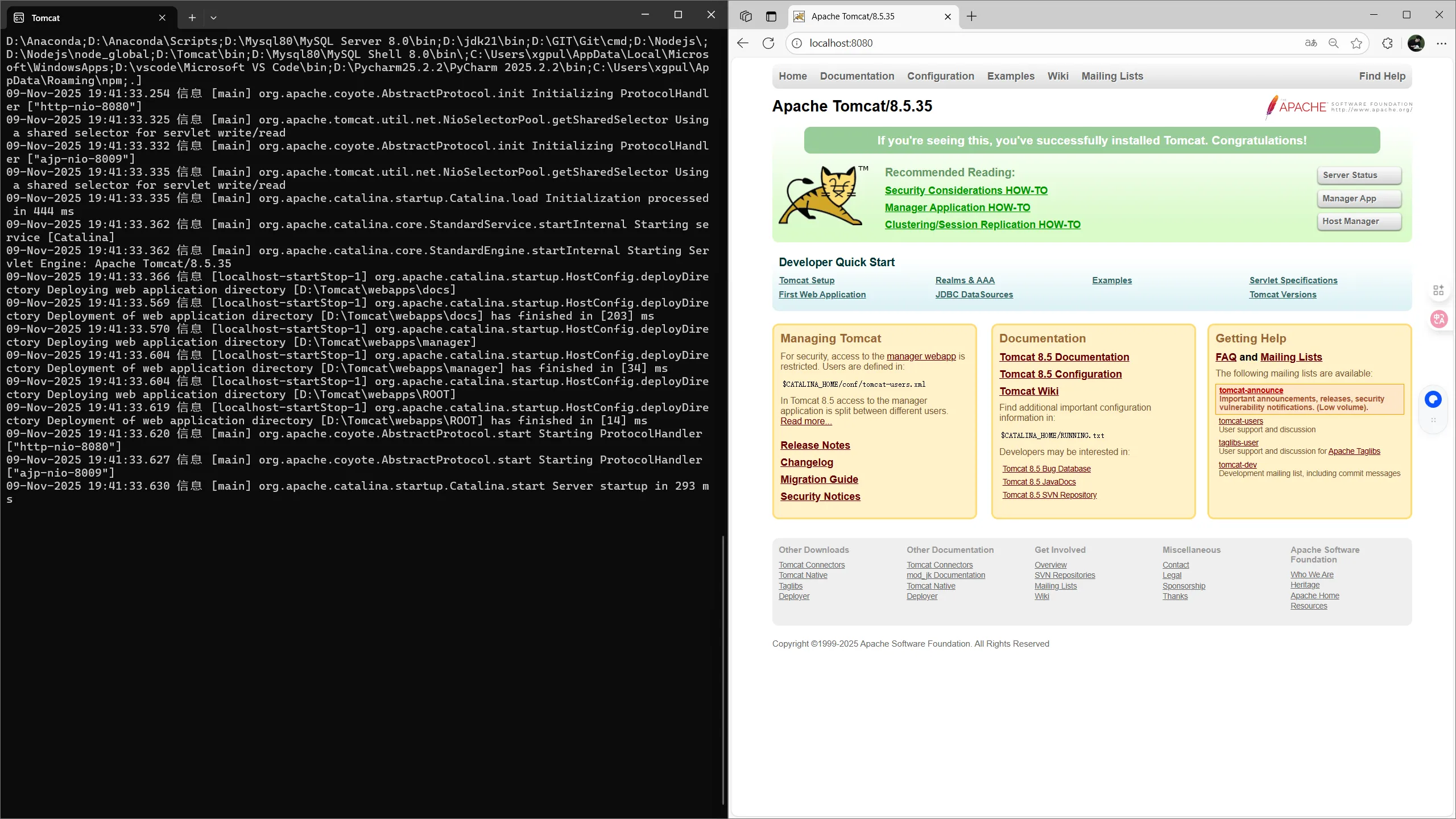Open the Home menu item on Tomcat page

tap(793, 76)
